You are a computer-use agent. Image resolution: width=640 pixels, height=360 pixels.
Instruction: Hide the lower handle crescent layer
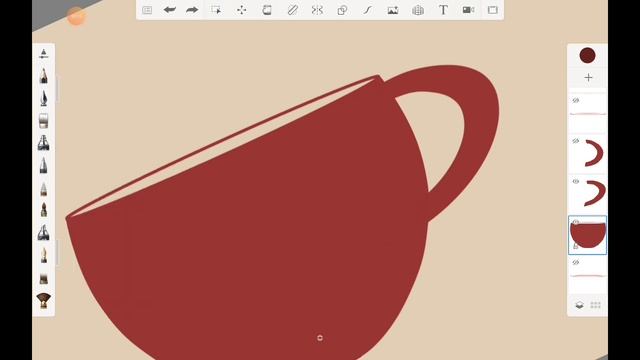(x=576, y=181)
